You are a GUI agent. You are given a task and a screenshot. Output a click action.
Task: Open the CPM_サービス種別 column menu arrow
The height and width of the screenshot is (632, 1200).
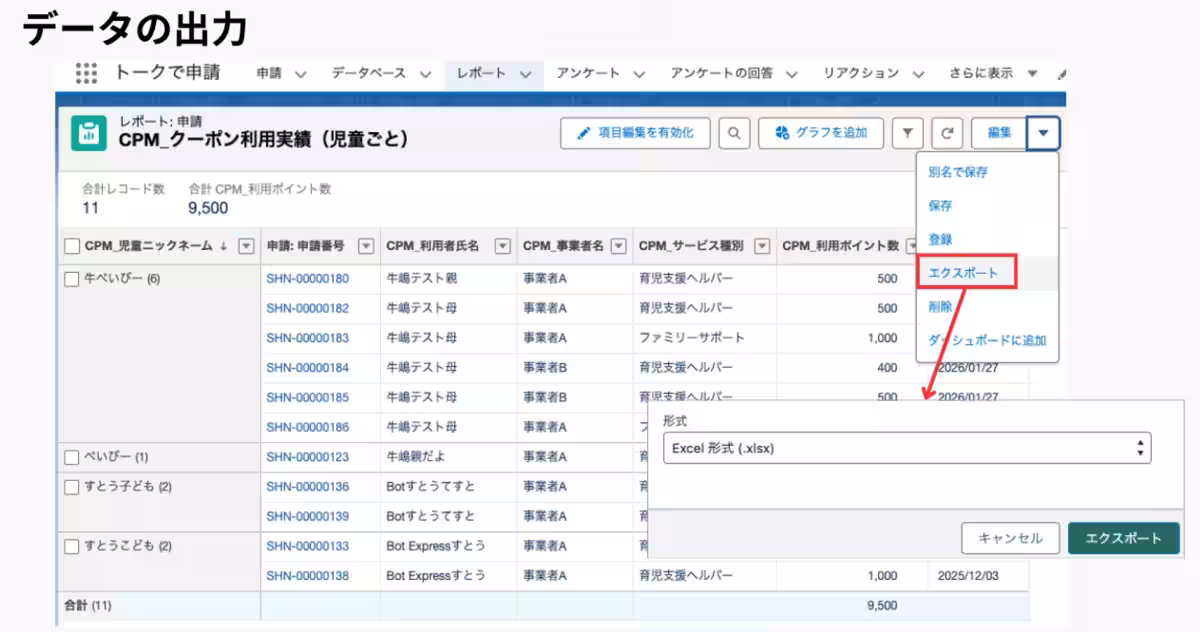click(762, 247)
